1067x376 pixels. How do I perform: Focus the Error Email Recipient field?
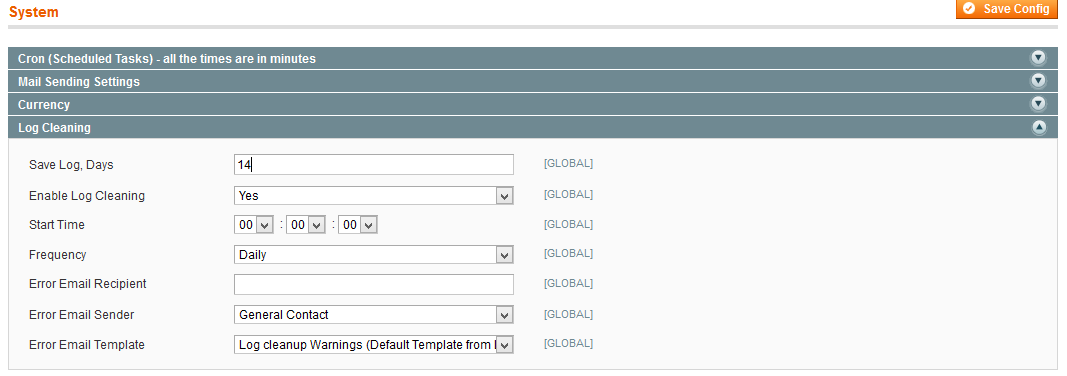click(x=374, y=284)
